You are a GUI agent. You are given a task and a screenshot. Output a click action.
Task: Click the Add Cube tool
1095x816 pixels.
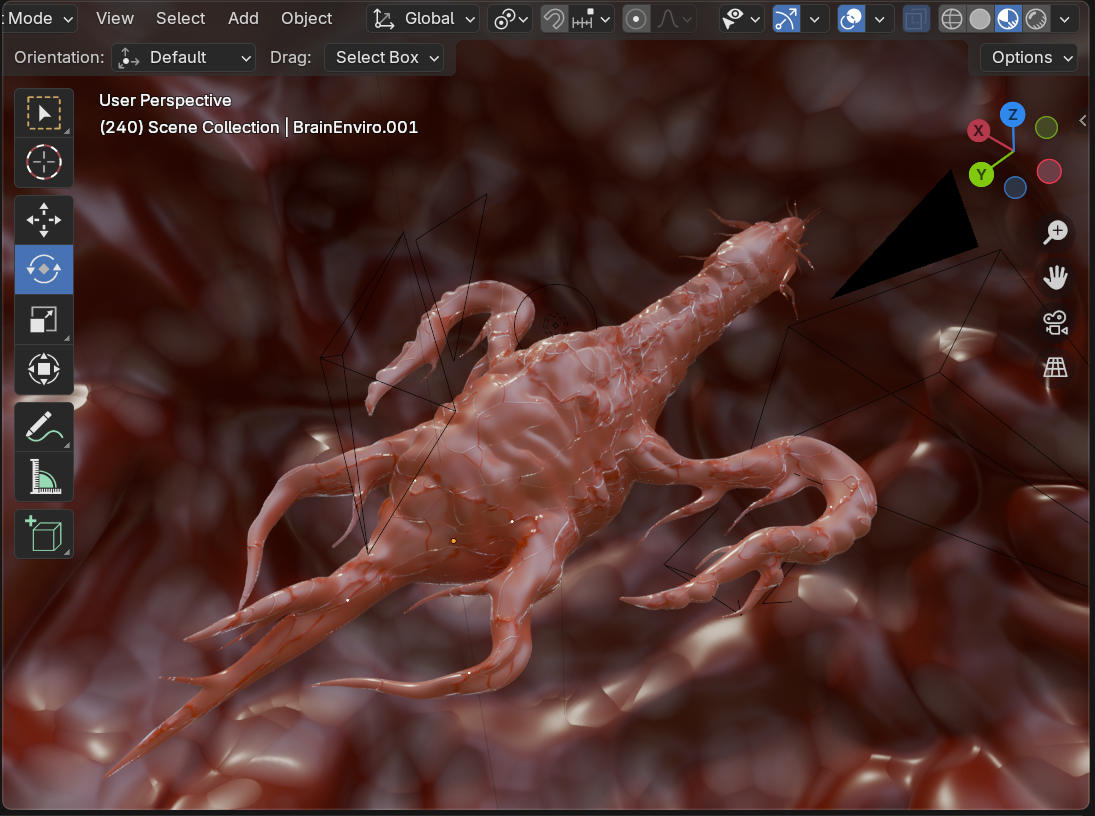(44, 534)
